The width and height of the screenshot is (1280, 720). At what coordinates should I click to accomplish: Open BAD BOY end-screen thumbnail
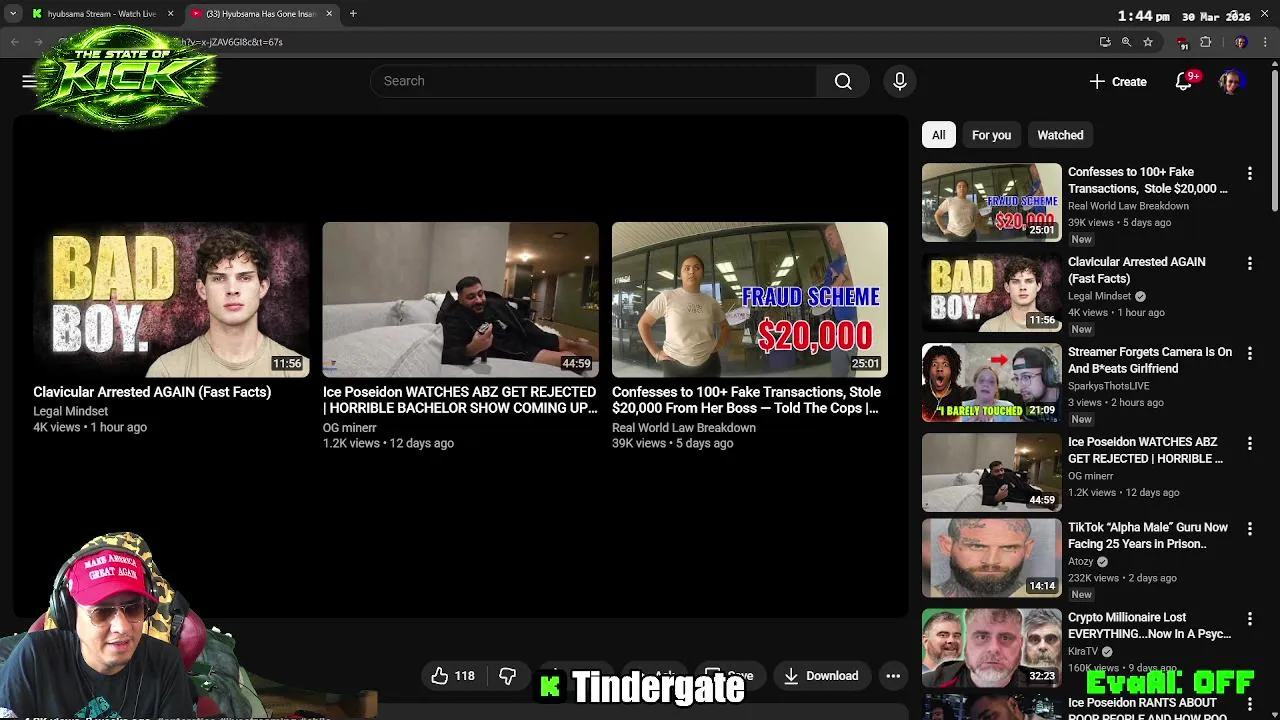[171, 299]
